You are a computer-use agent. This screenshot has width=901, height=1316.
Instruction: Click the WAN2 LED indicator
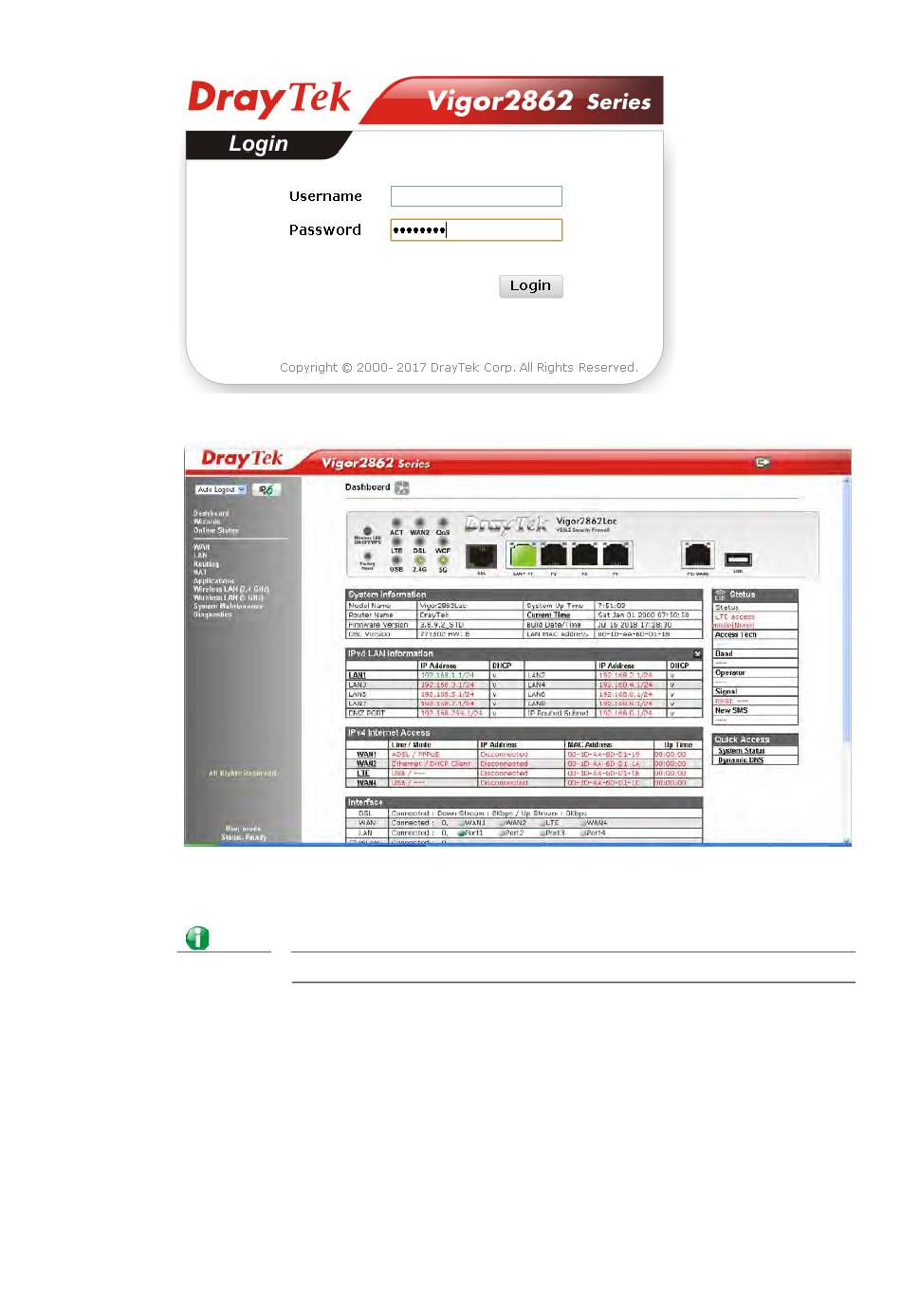tap(419, 522)
